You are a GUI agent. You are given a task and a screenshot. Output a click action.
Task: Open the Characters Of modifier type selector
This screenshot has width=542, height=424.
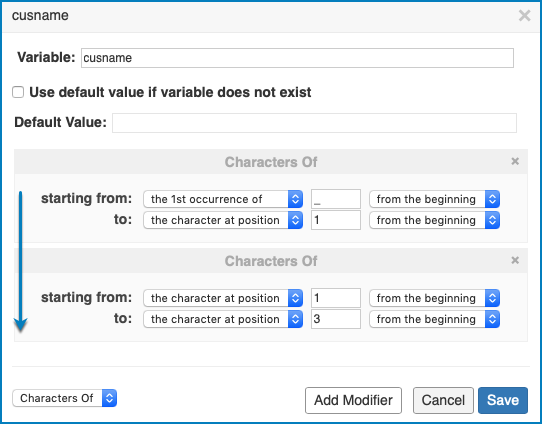(x=65, y=398)
